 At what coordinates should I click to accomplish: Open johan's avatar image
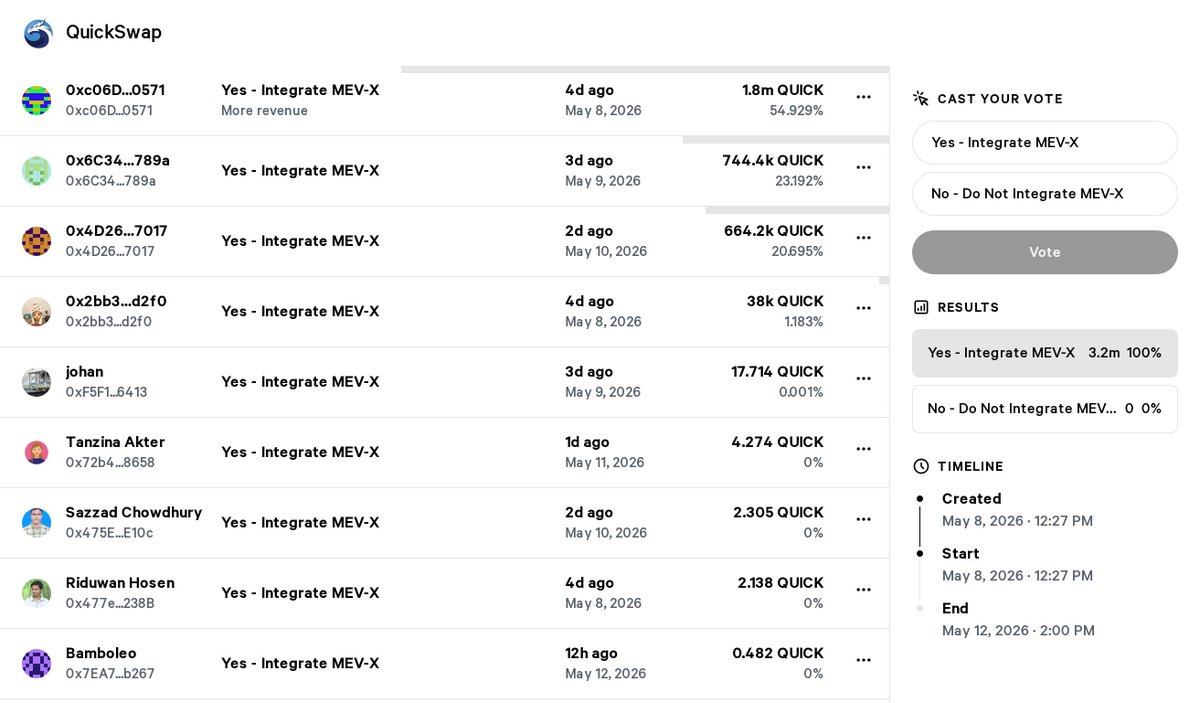(37, 382)
